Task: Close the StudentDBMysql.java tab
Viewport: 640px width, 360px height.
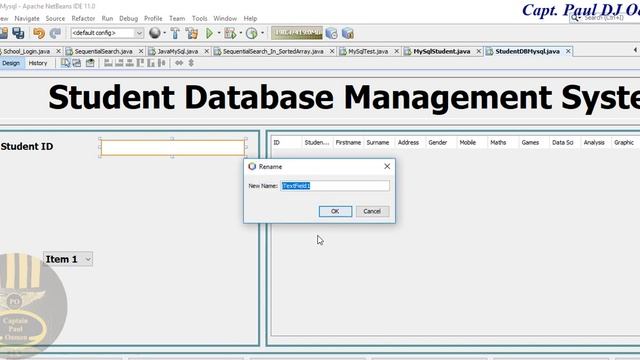Action: [568, 51]
